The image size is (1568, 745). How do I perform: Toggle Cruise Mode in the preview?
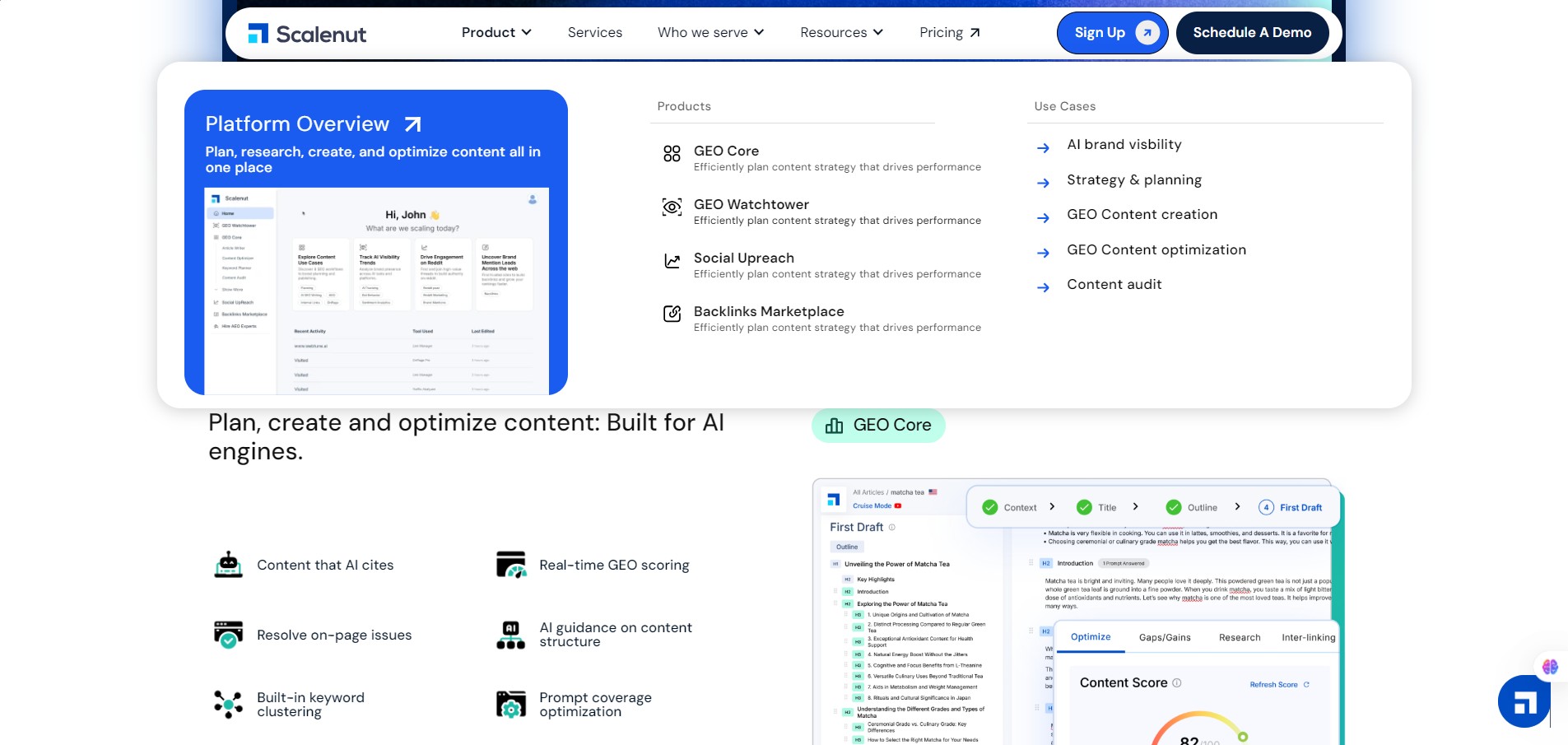pyautogui.click(x=877, y=506)
